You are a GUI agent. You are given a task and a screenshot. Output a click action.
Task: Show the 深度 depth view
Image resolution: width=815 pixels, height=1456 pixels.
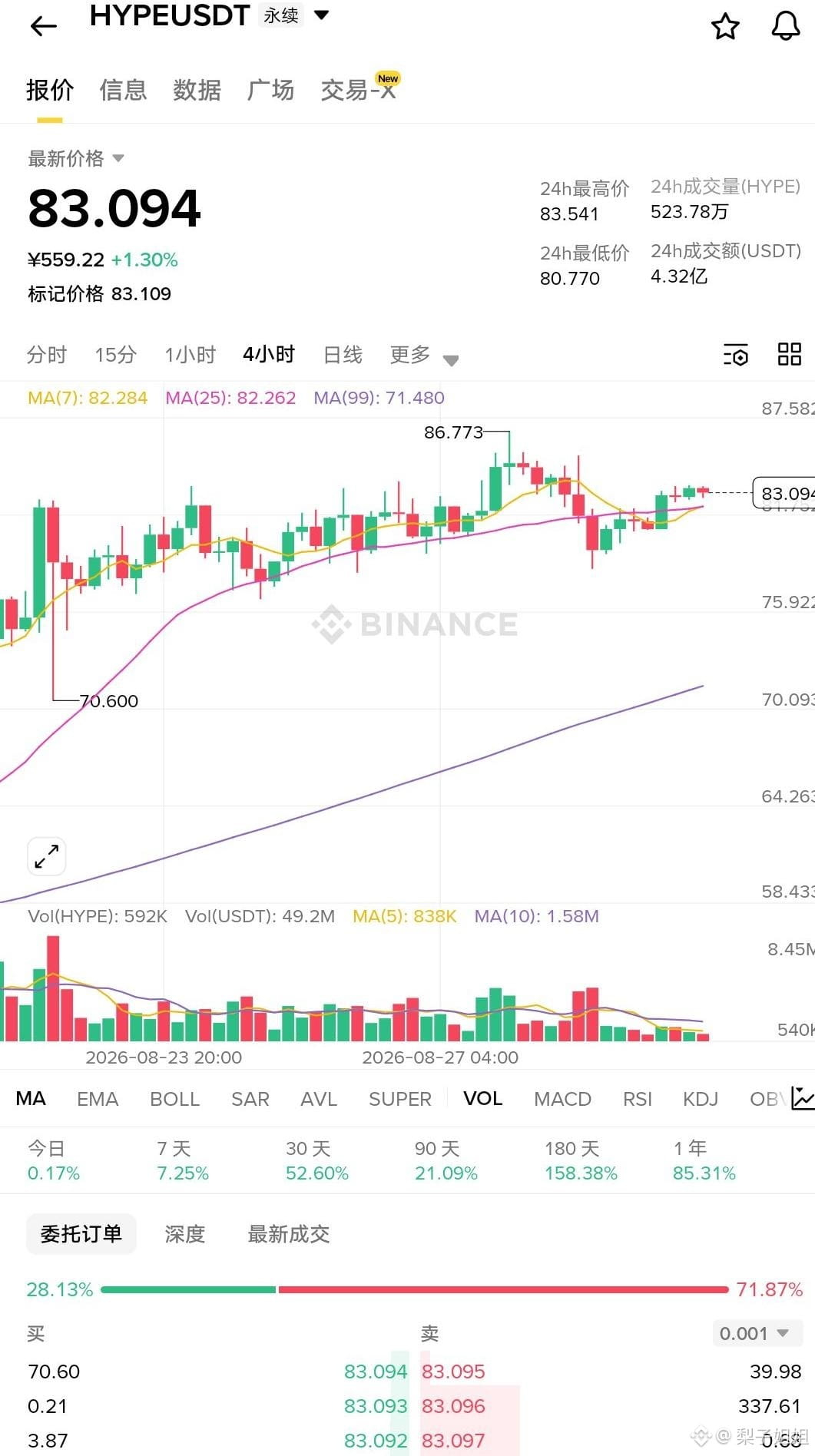(184, 1234)
